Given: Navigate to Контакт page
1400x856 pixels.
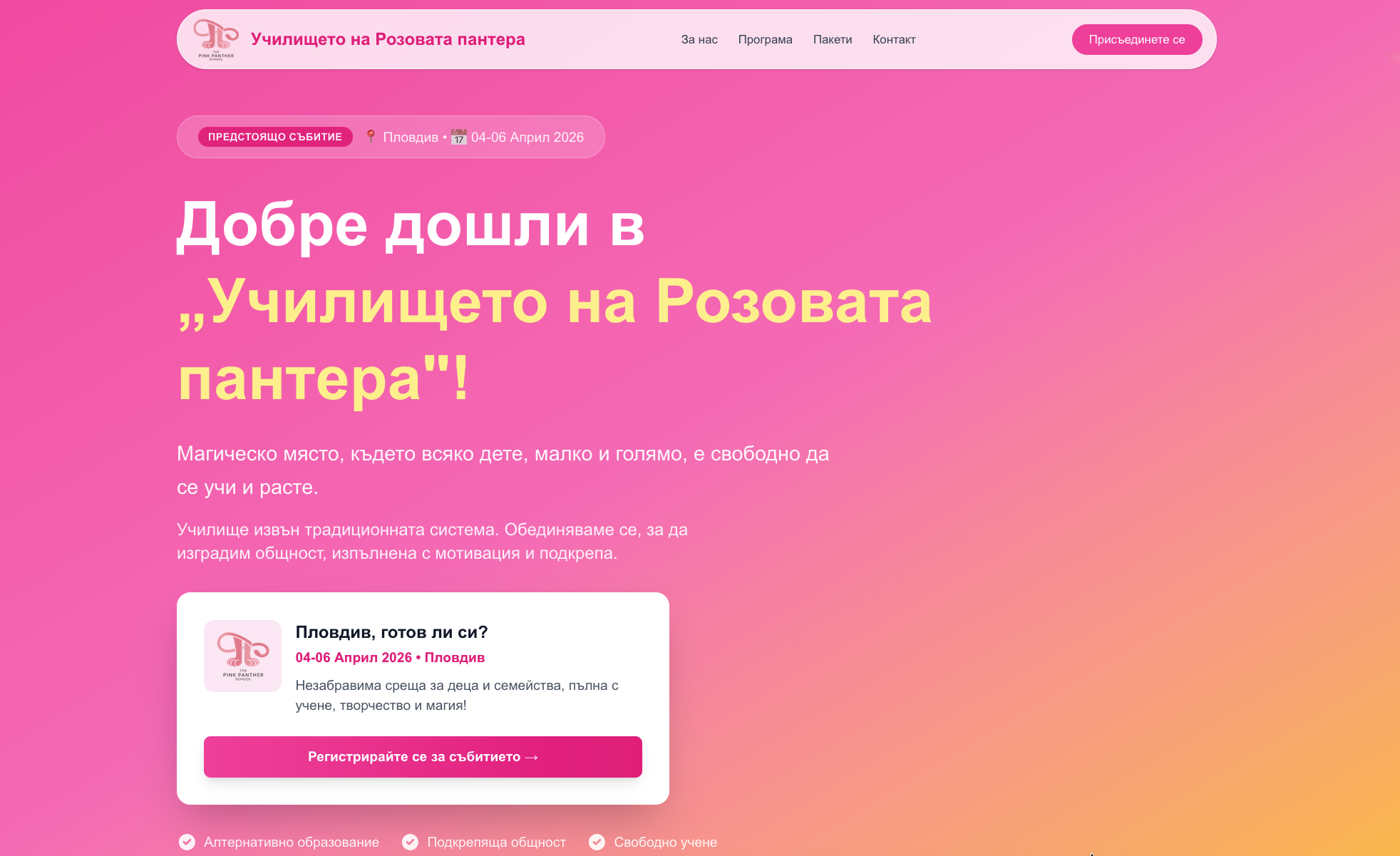Looking at the screenshot, I should (x=894, y=39).
